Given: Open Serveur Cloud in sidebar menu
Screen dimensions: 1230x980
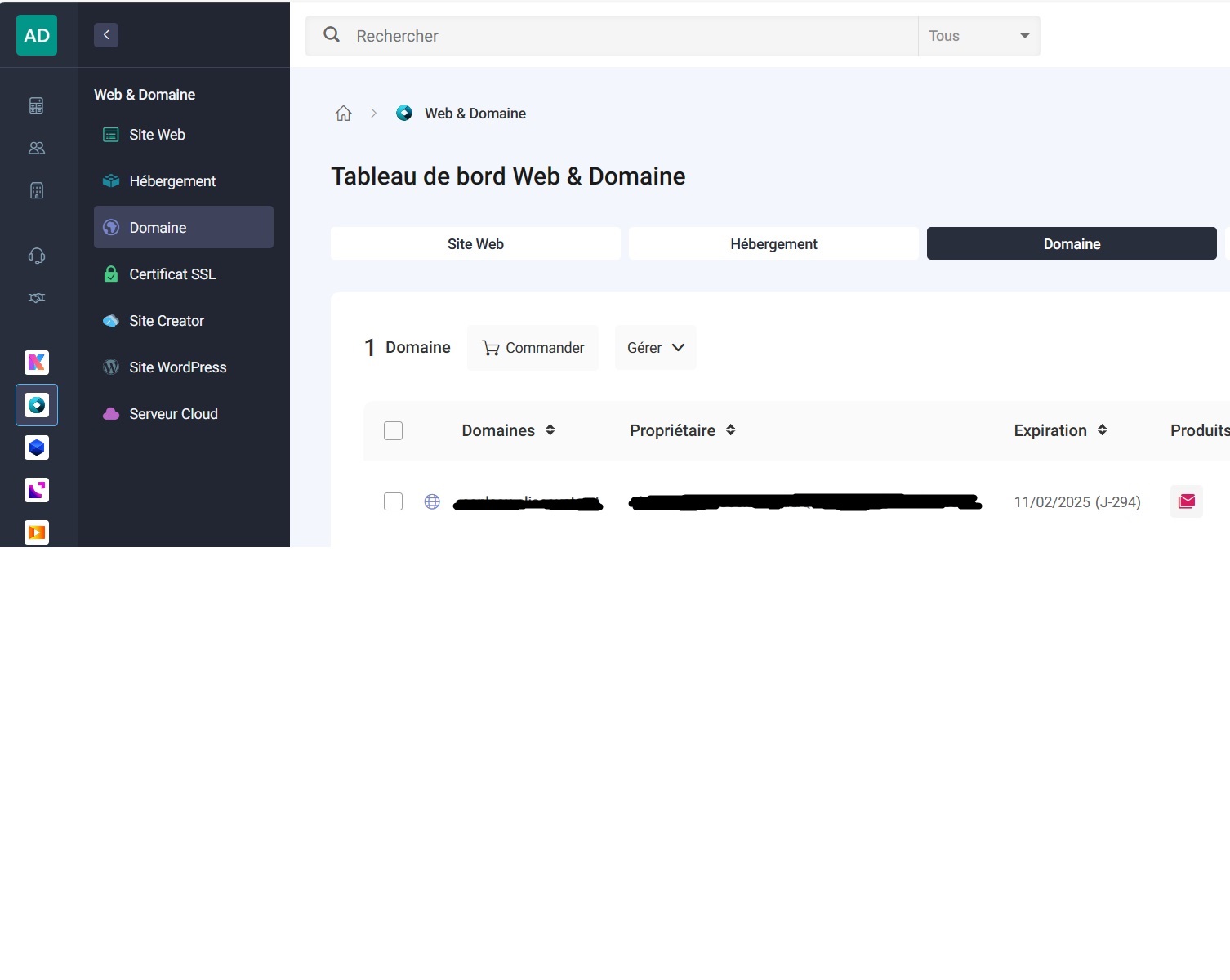Looking at the screenshot, I should pyautogui.click(x=173, y=414).
